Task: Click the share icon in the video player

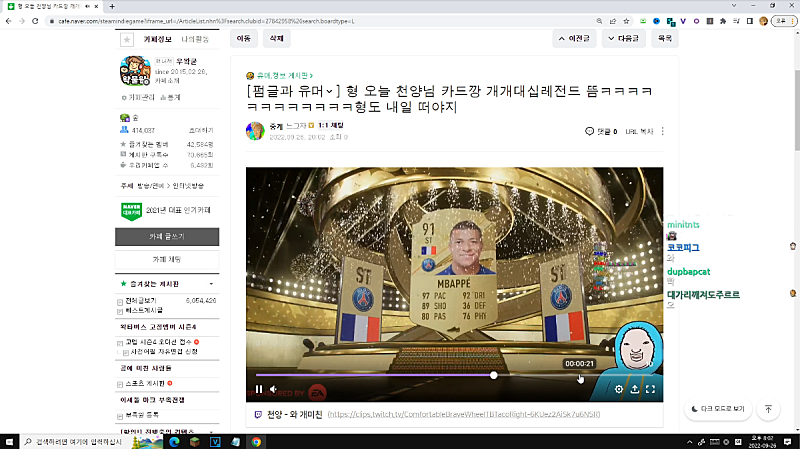Action: pos(635,389)
